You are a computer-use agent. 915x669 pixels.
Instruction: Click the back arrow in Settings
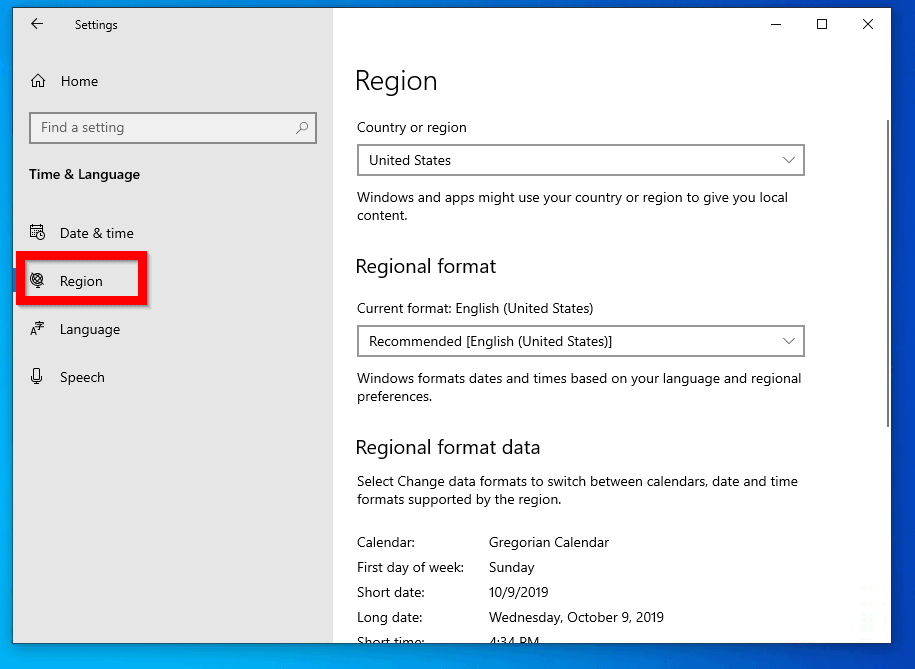(x=37, y=24)
